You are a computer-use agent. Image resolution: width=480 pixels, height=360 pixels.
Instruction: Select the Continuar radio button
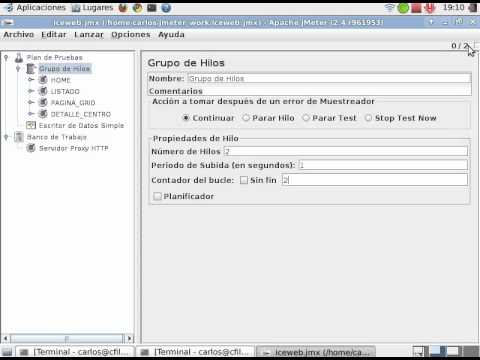186,118
